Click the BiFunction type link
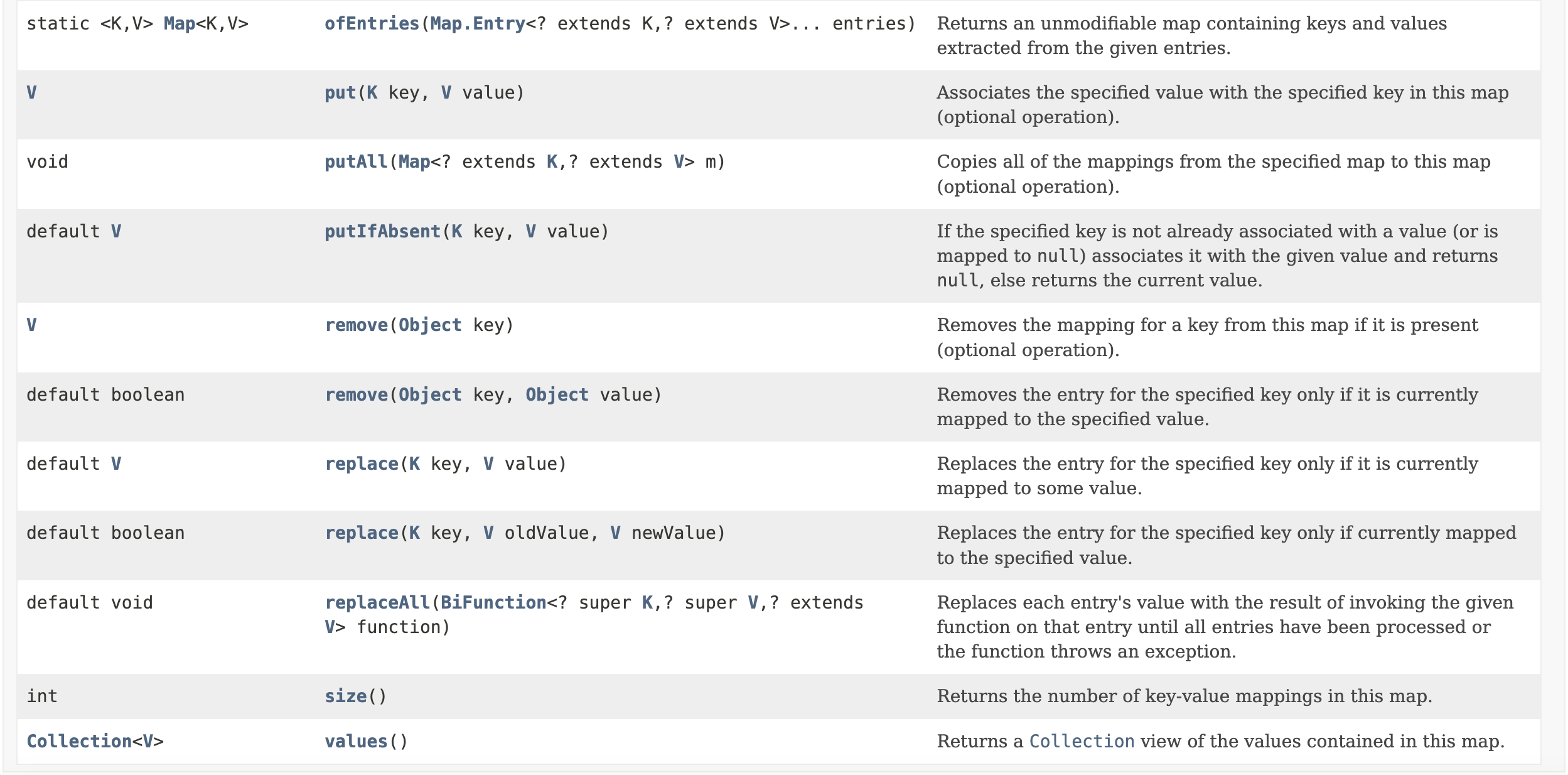This screenshot has height=775, width=1568. 493,603
